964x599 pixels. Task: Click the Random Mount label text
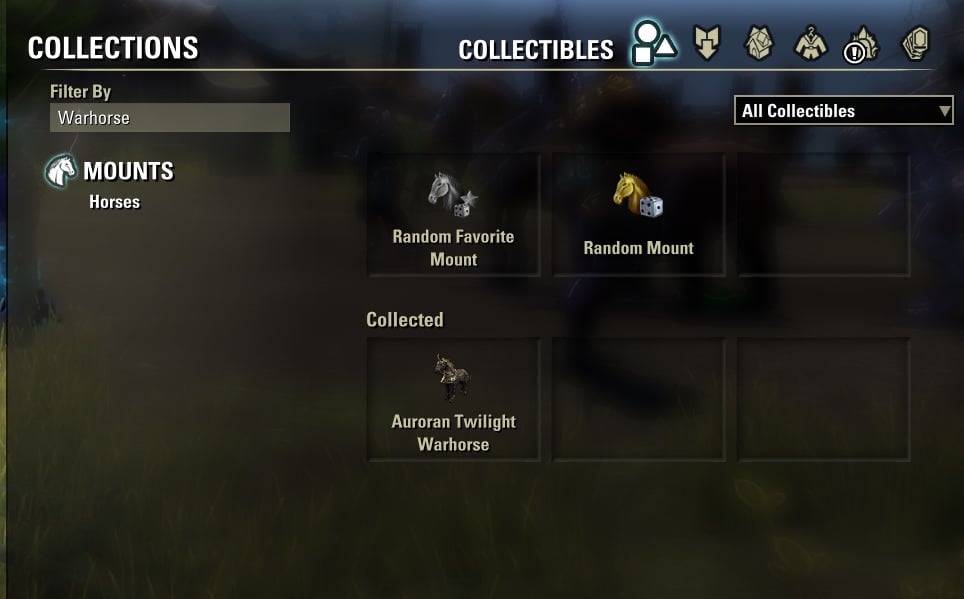(638, 248)
